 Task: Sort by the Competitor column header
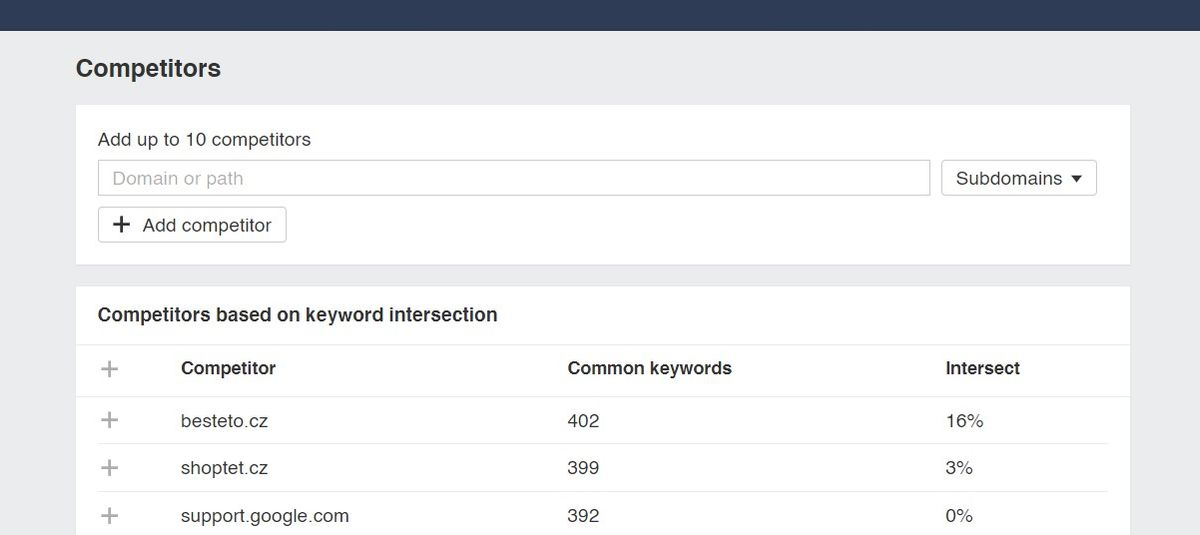[228, 368]
